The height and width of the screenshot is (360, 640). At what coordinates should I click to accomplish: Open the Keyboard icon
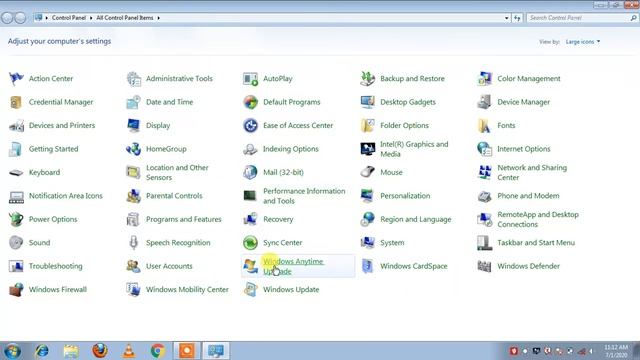pyautogui.click(x=16, y=172)
